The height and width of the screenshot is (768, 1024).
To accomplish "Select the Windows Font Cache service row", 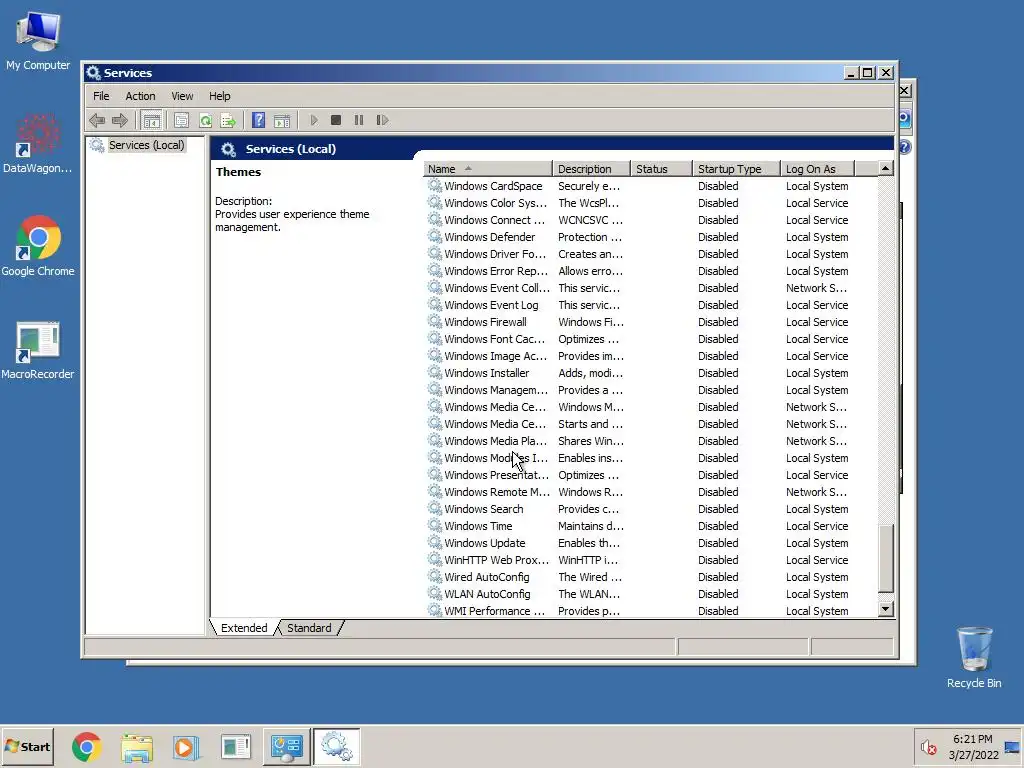I will click(650, 339).
